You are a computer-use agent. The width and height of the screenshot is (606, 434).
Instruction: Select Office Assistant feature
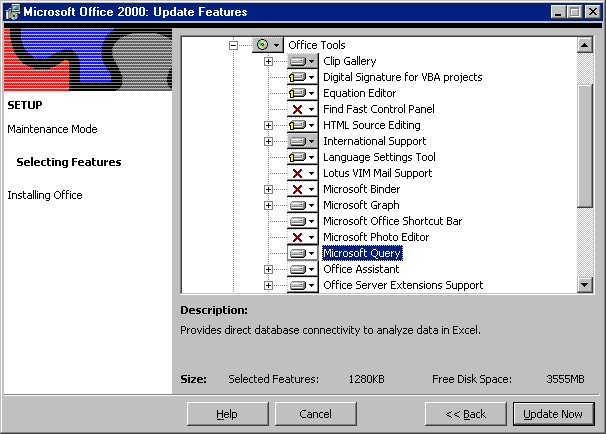[361, 269]
